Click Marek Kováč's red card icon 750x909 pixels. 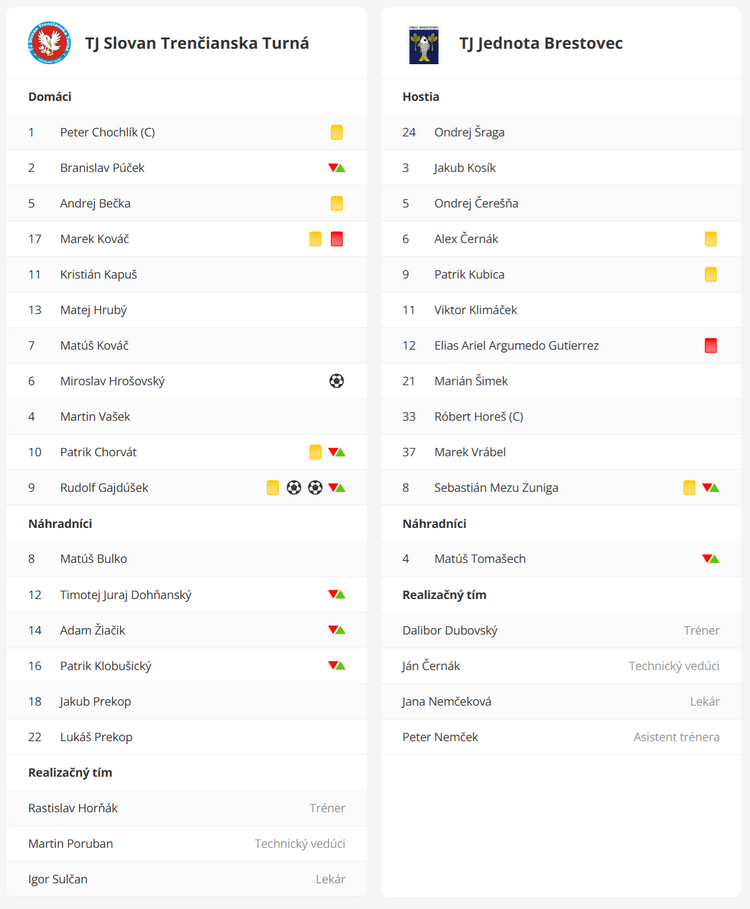[337, 239]
